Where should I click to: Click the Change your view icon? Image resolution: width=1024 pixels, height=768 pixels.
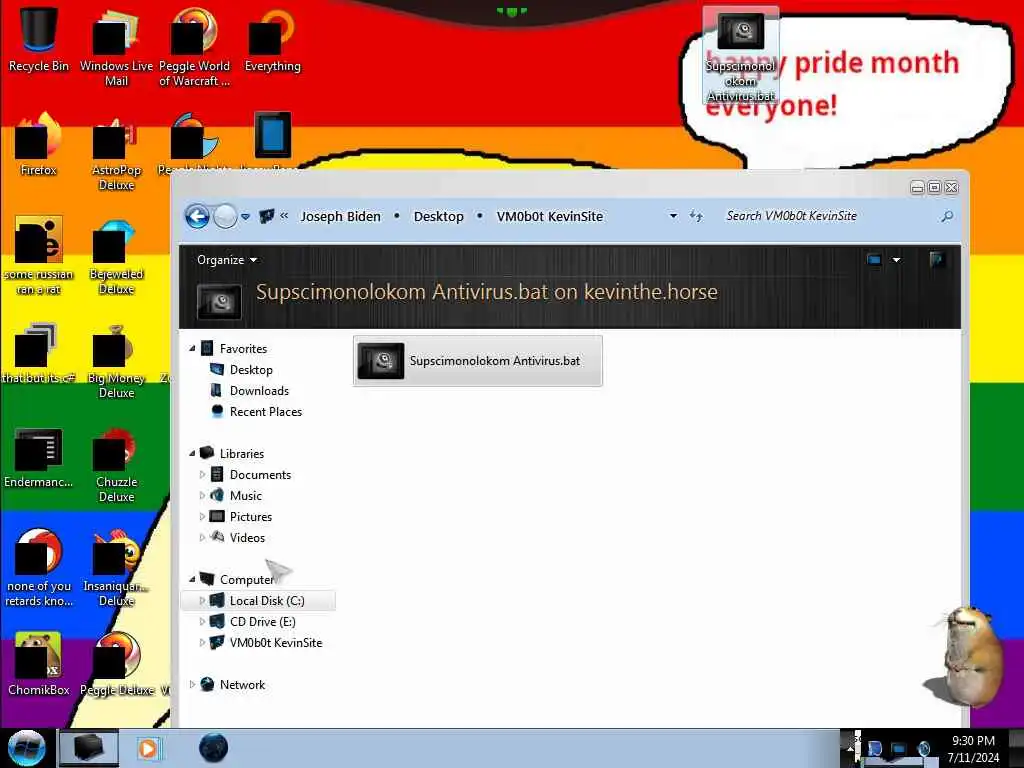point(874,260)
